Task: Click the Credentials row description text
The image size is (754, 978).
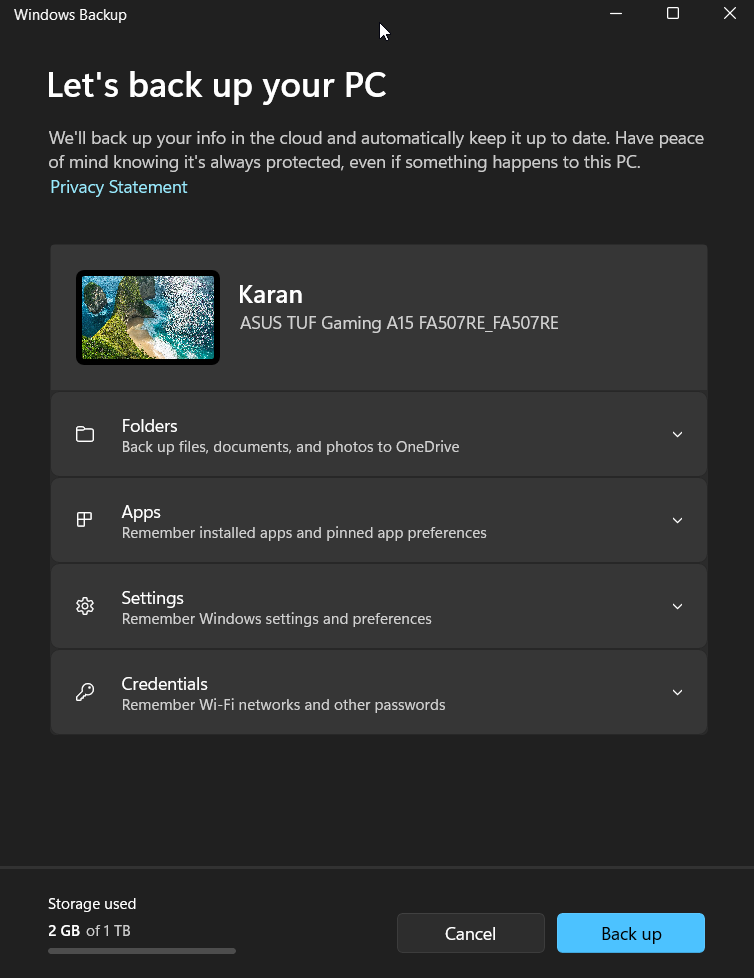Action: (x=283, y=705)
